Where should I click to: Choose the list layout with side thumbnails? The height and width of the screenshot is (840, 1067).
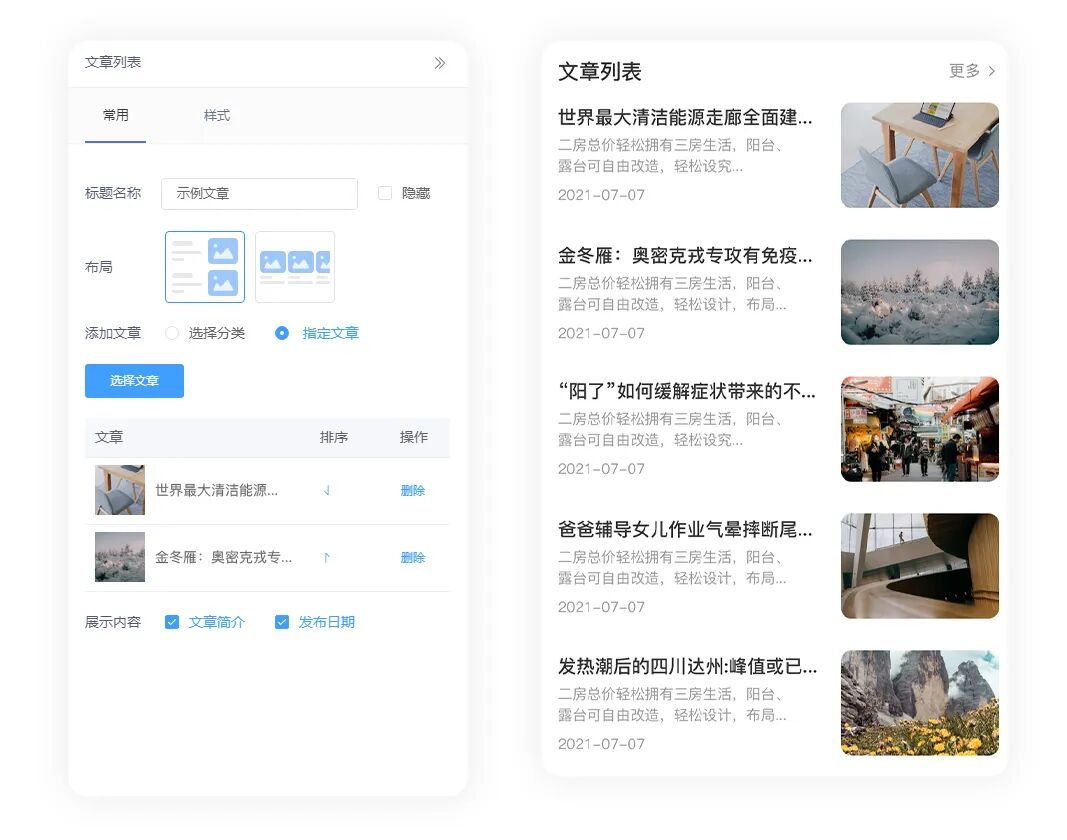(x=205, y=267)
